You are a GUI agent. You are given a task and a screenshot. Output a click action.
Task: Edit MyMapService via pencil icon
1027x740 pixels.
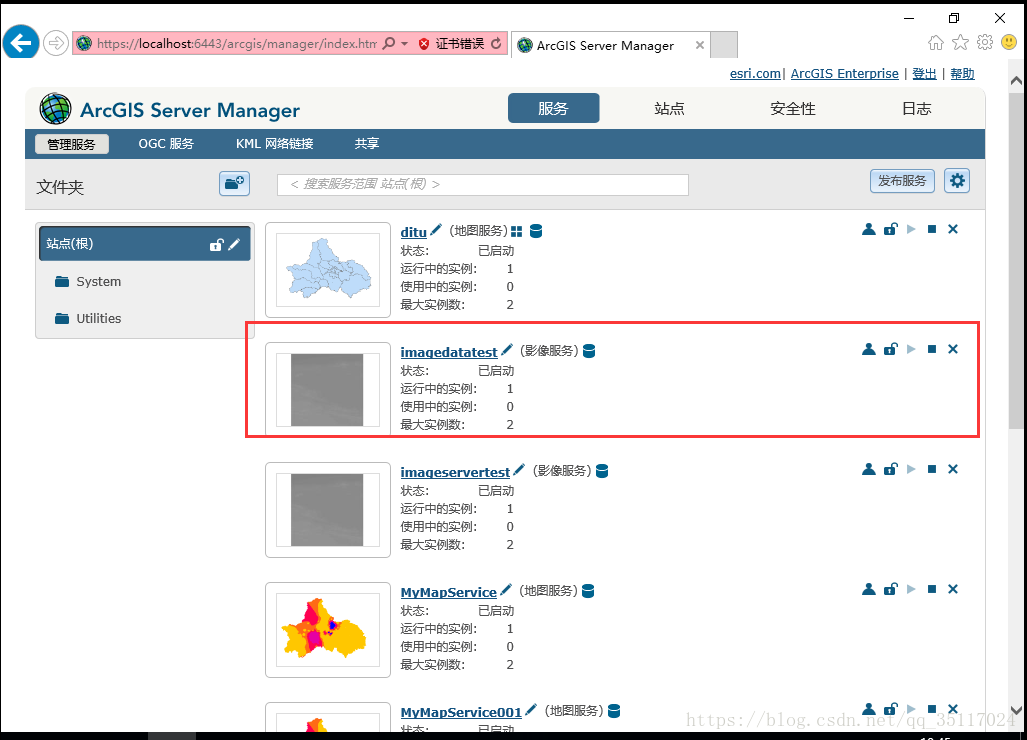coord(506,589)
